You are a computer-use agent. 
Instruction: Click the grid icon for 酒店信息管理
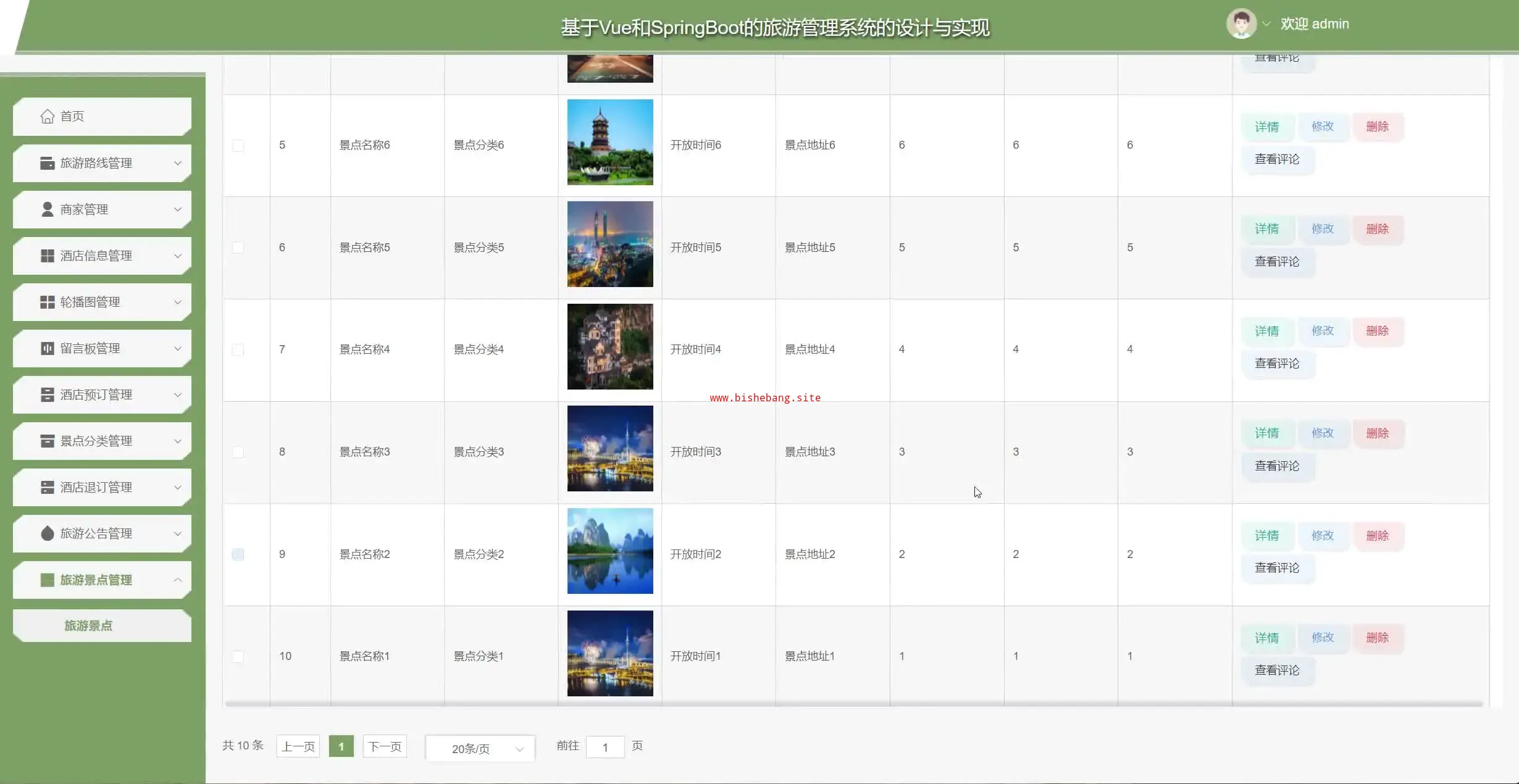tap(47, 256)
